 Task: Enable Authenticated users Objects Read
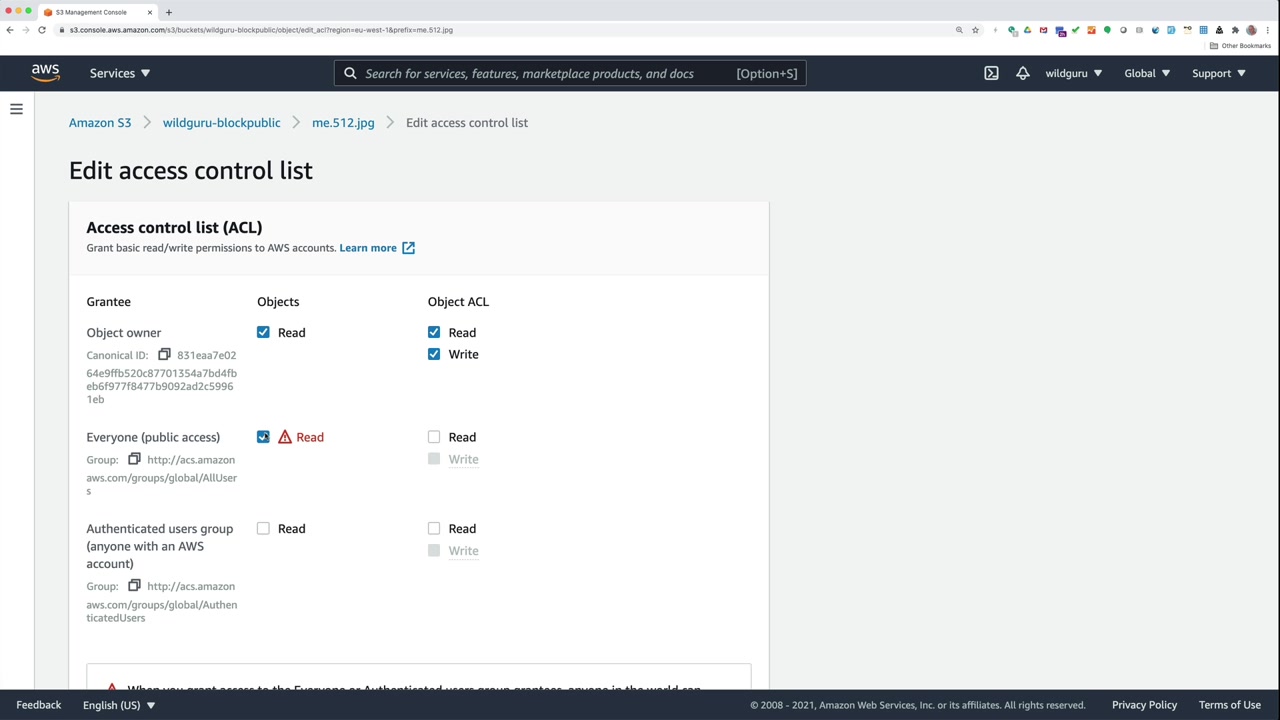(263, 528)
